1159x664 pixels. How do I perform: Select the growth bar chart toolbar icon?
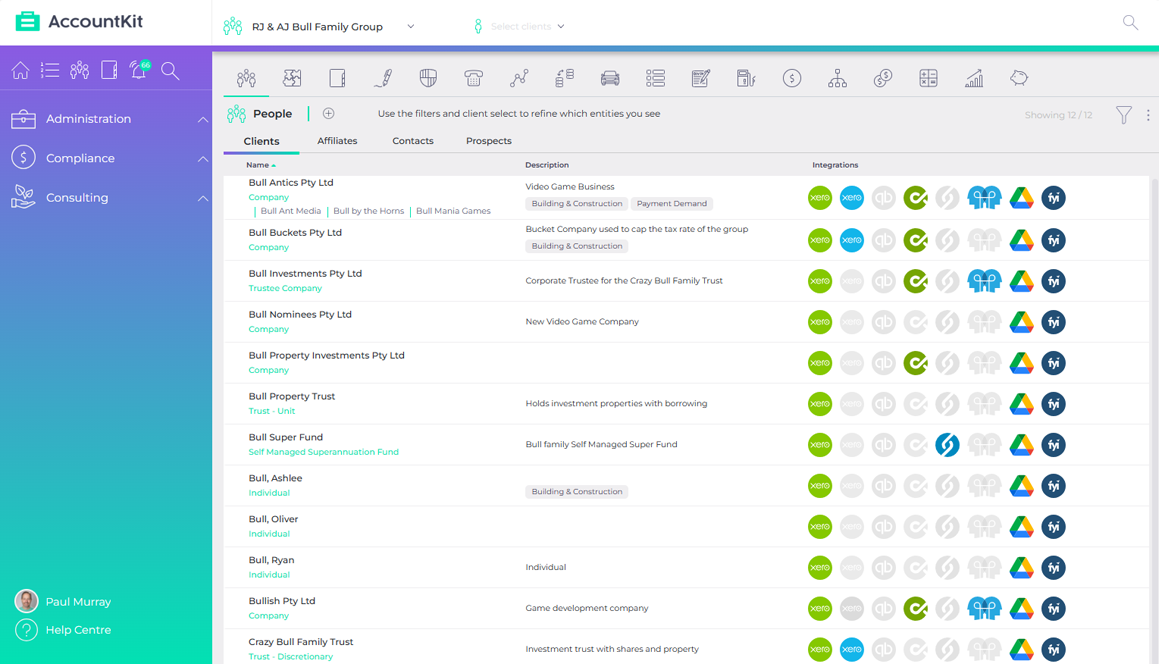(974, 78)
